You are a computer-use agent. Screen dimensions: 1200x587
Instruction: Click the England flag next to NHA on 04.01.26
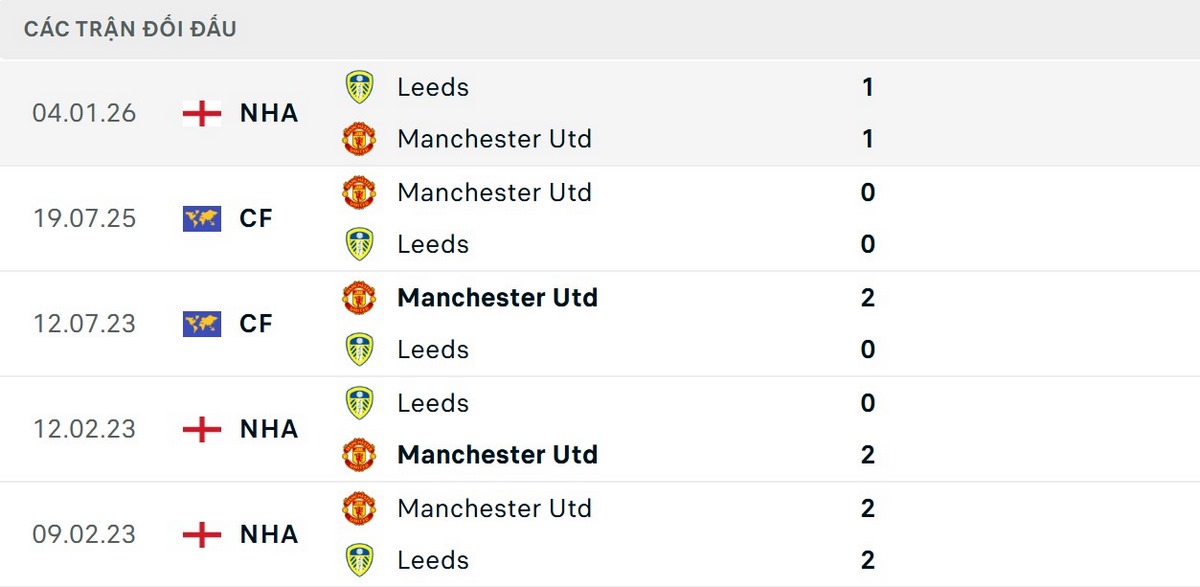point(201,113)
